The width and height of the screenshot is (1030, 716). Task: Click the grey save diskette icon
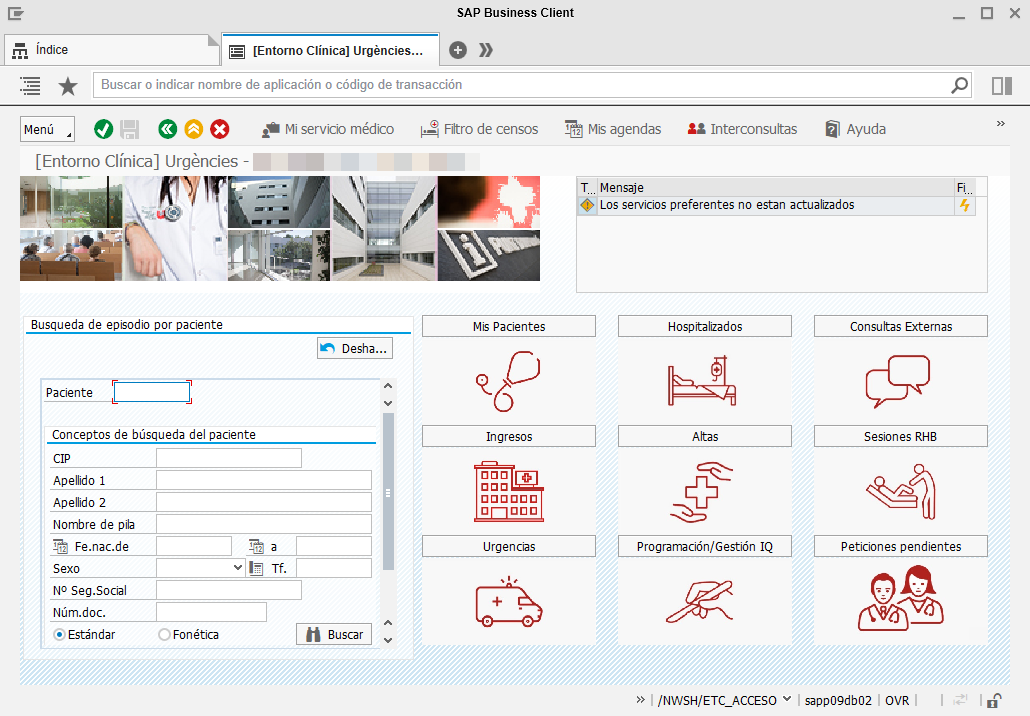pos(129,129)
